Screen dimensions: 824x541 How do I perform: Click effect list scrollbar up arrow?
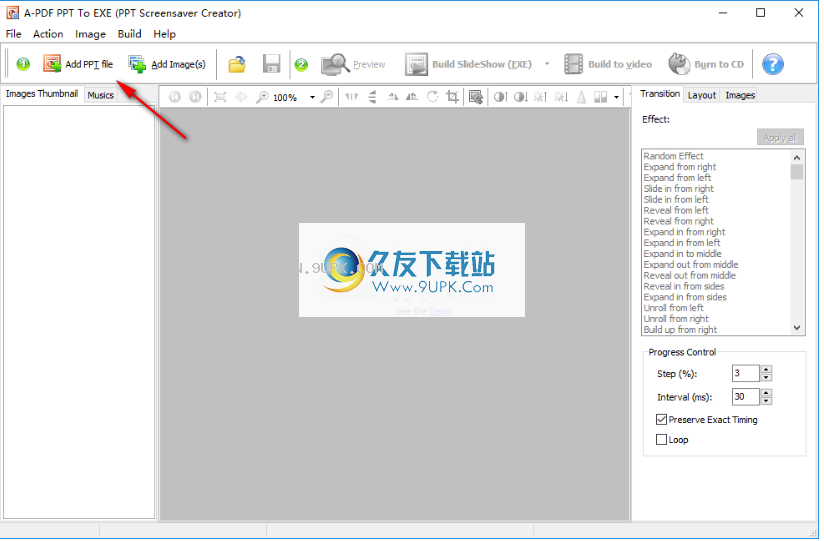click(x=797, y=158)
